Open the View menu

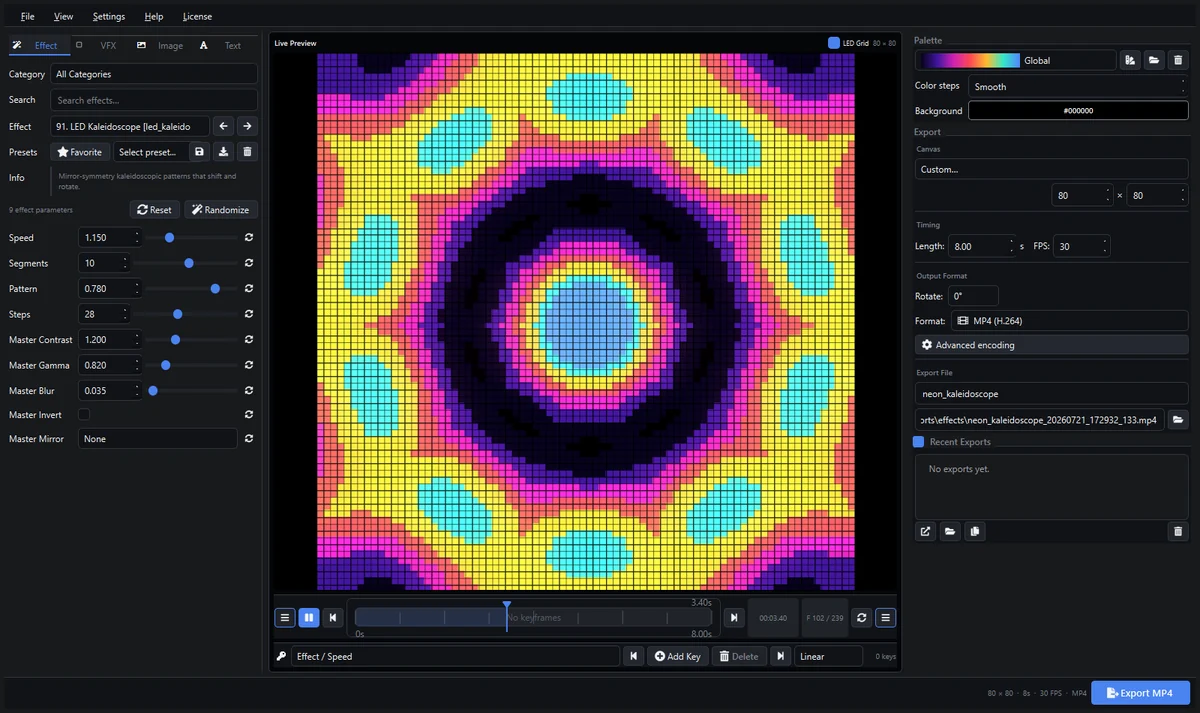[x=63, y=17]
